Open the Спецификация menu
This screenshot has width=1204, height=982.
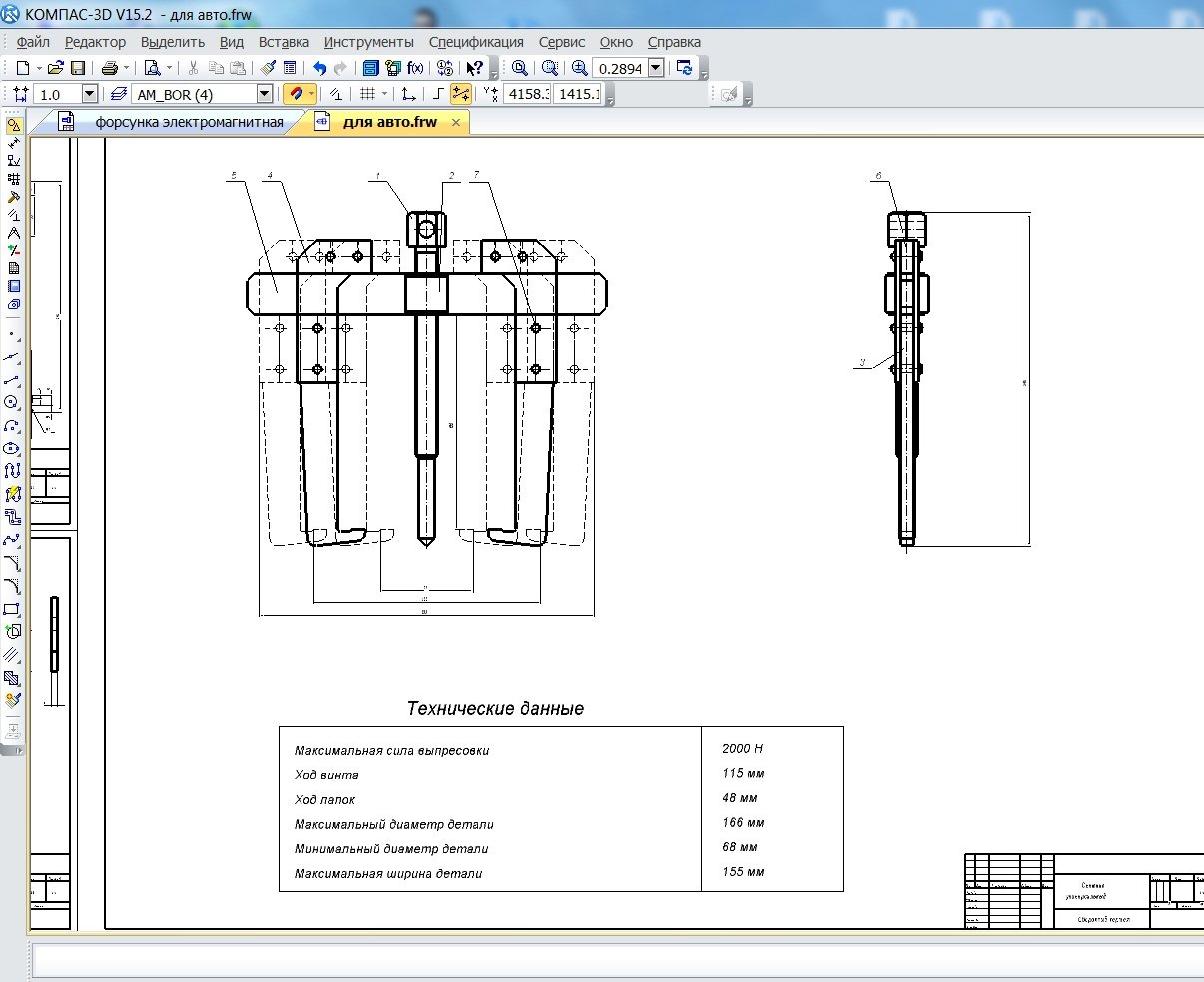[476, 42]
